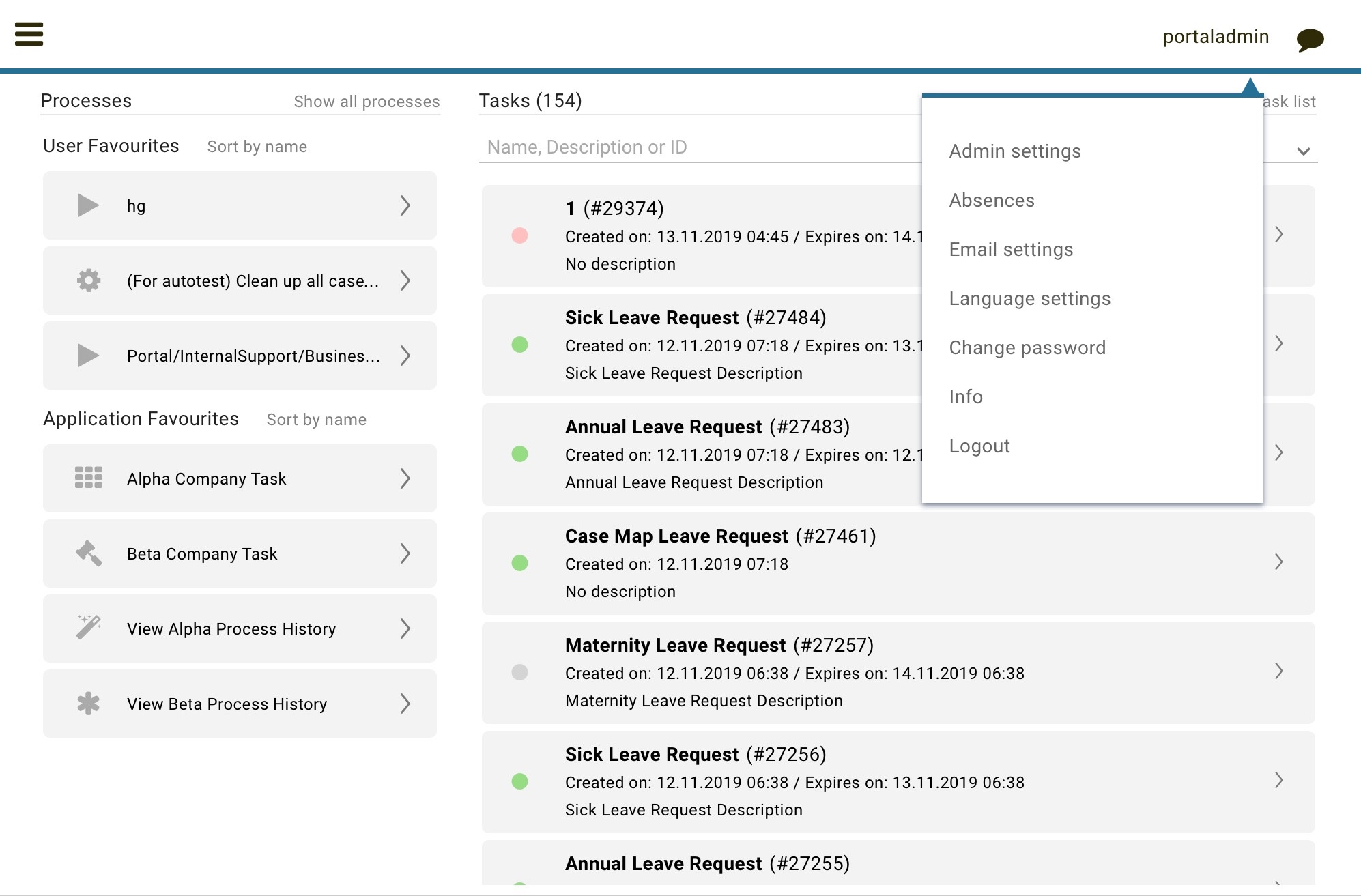This screenshot has width=1361, height=896.
Task: Open the hamburger main menu
Action: pyautogui.click(x=29, y=34)
